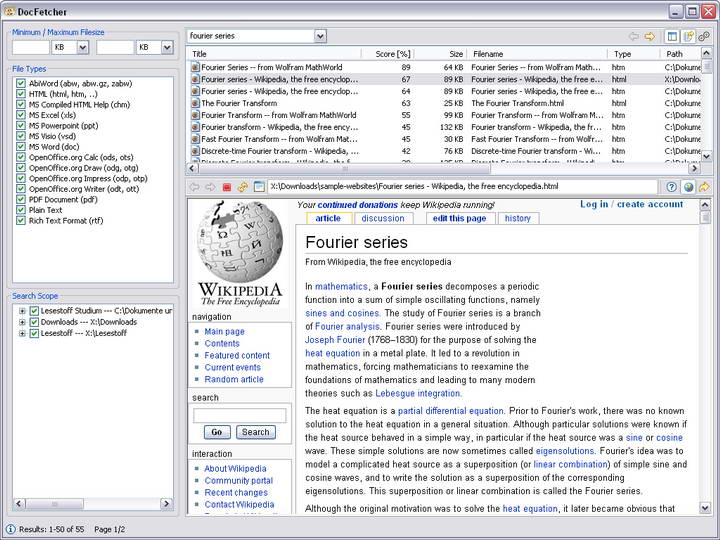The width and height of the screenshot is (720, 540).
Task: Open the fourier series search history dropdown
Action: click(x=320, y=36)
